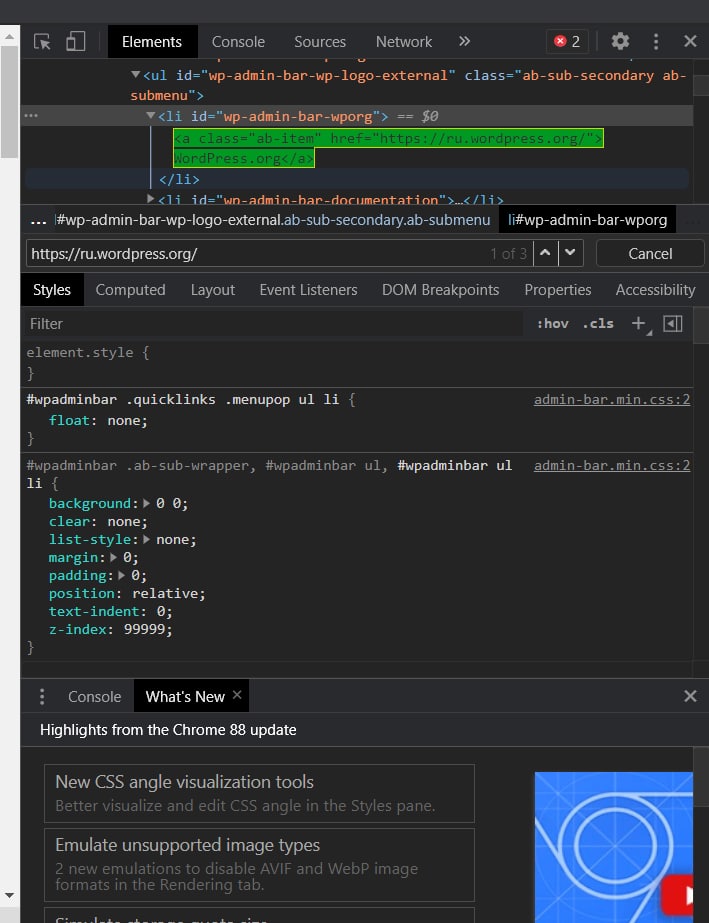Click the element.style rule block

click(356, 362)
